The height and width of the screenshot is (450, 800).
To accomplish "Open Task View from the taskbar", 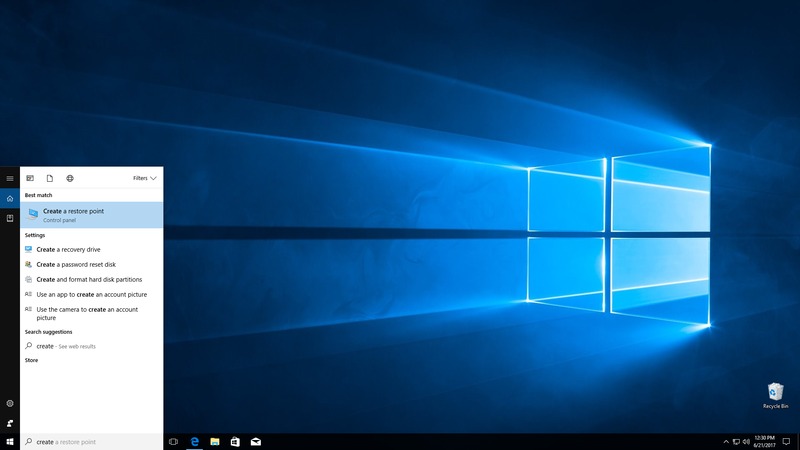I will click(x=173, y=441).
